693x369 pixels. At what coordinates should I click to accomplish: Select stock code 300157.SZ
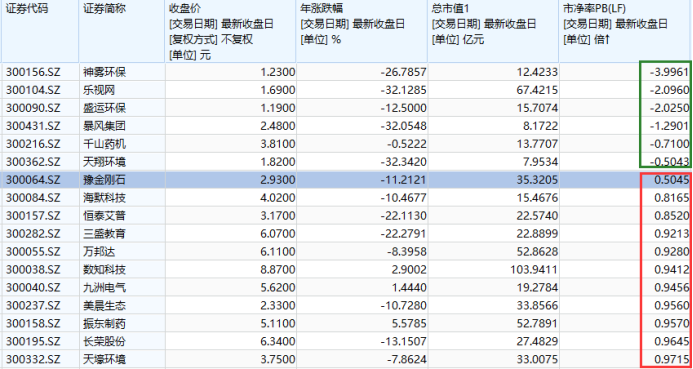33,216
